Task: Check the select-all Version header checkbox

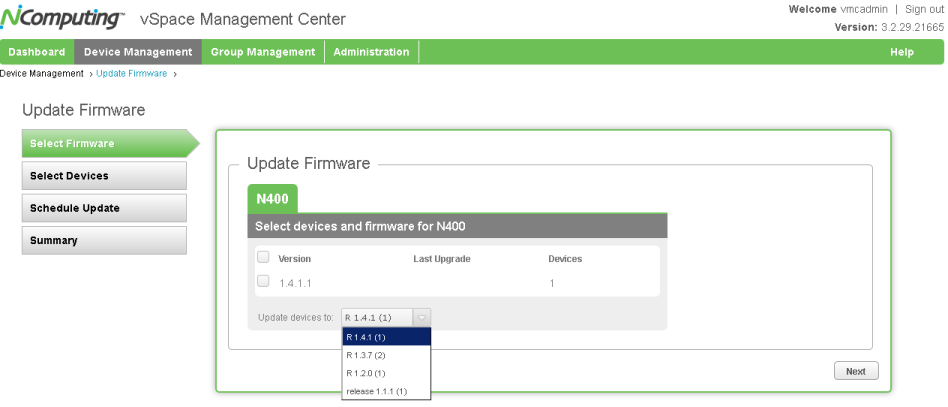Action: 263,257
